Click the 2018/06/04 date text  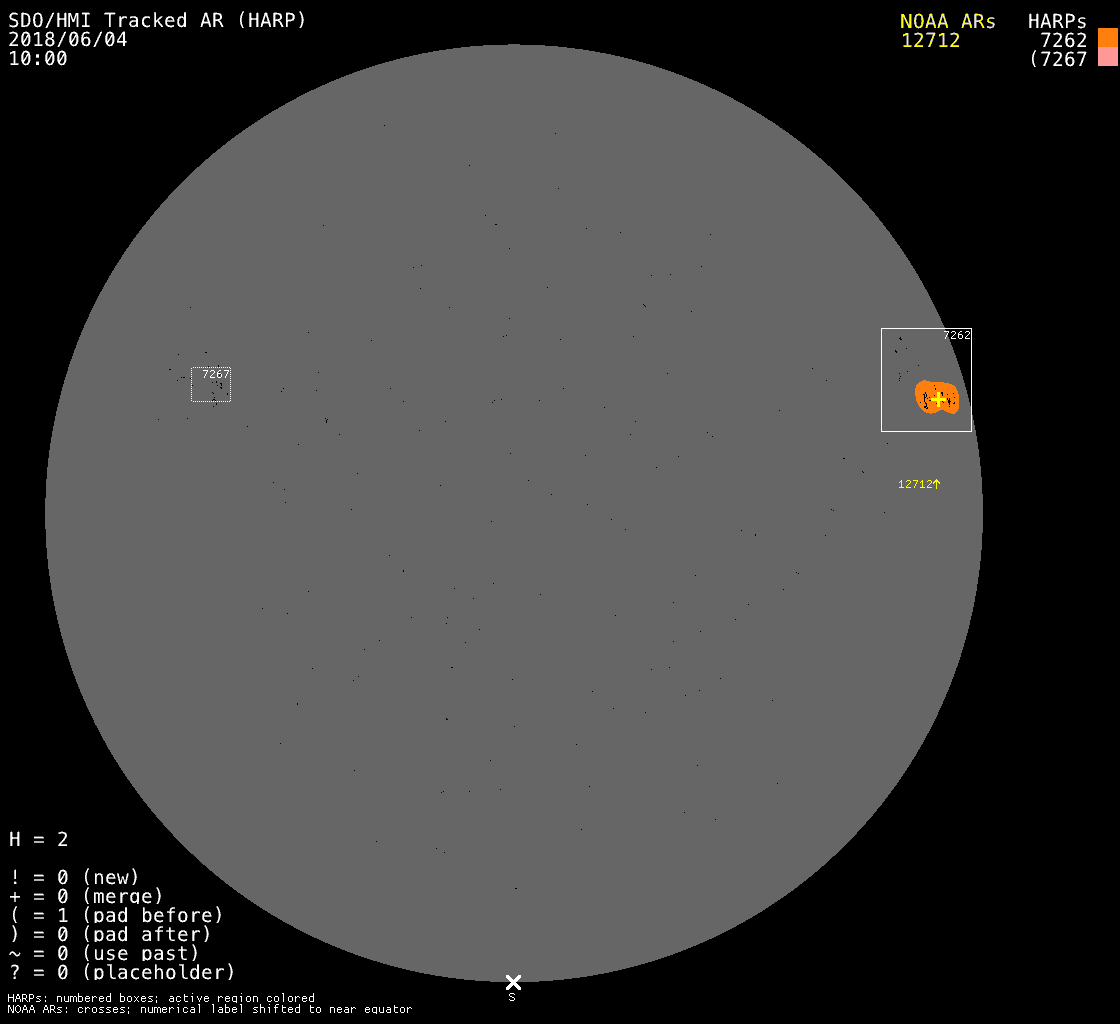[x=68, y=40]
